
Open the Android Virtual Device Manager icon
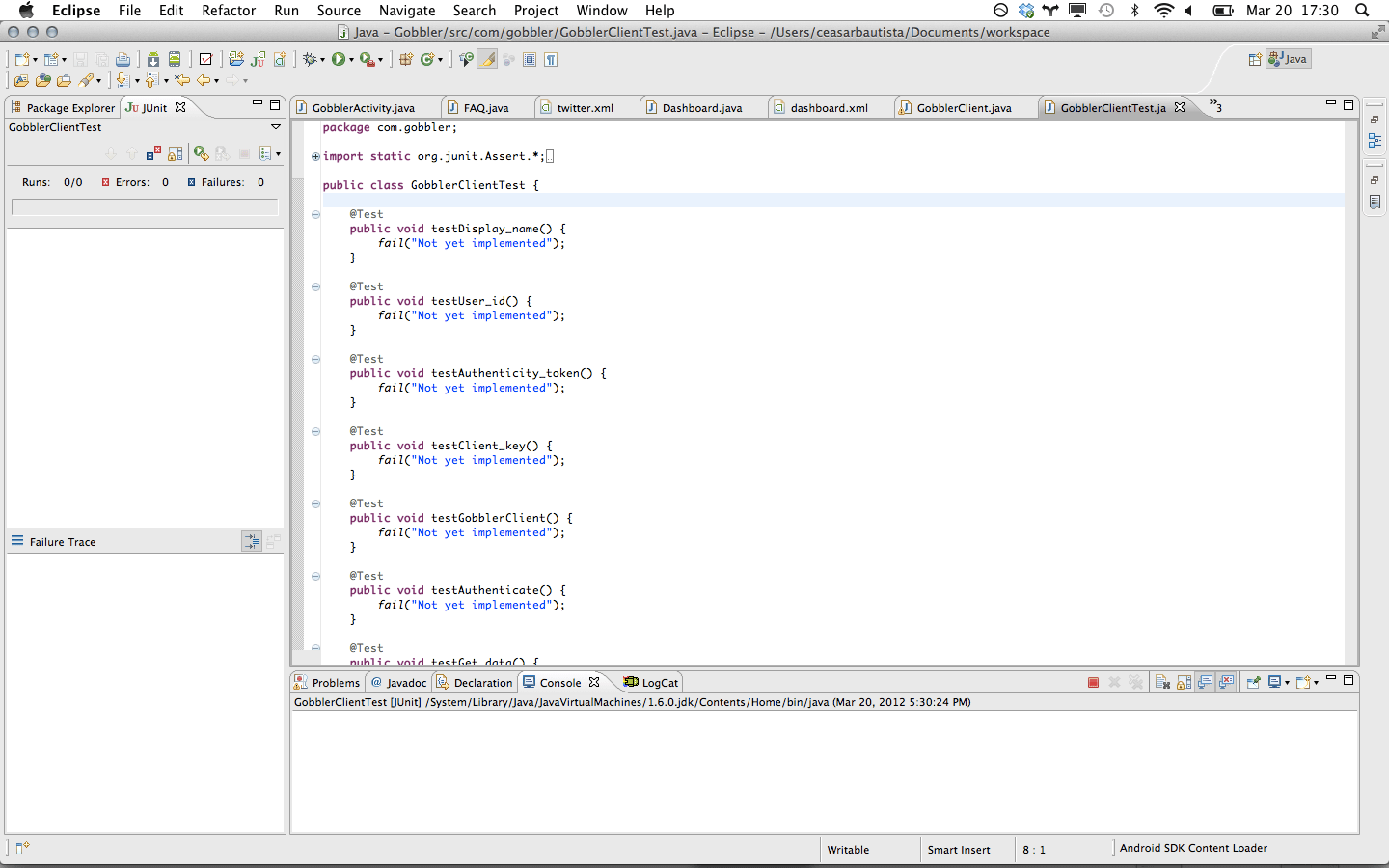(x=174, y=58)
